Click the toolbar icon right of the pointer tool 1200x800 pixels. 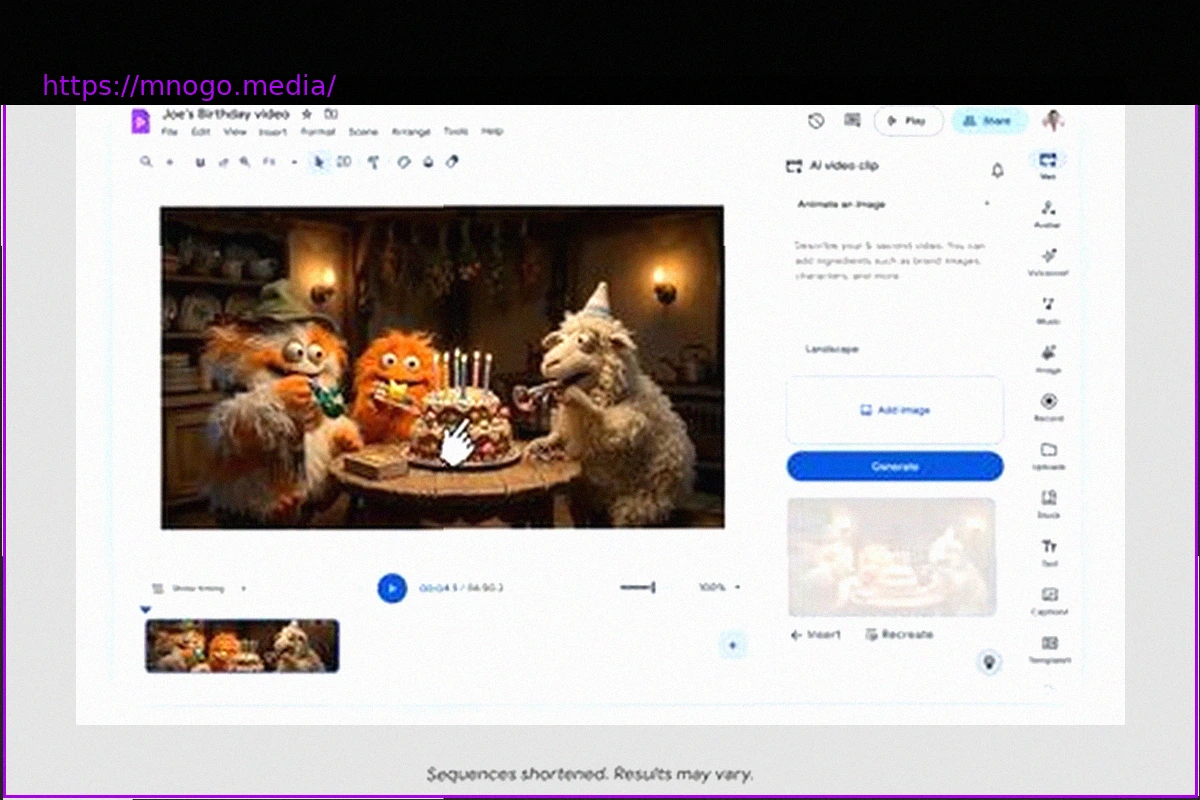tap(344, 161)
